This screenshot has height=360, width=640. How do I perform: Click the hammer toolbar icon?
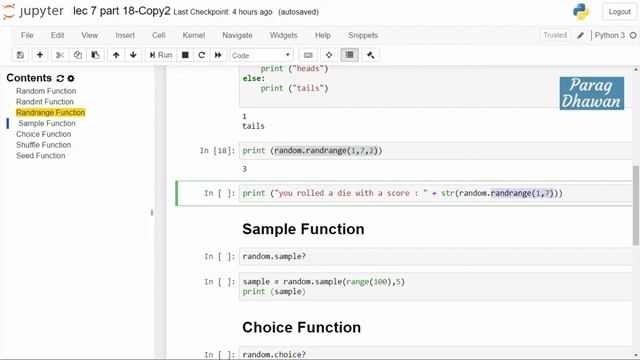[x=371, y=55]
